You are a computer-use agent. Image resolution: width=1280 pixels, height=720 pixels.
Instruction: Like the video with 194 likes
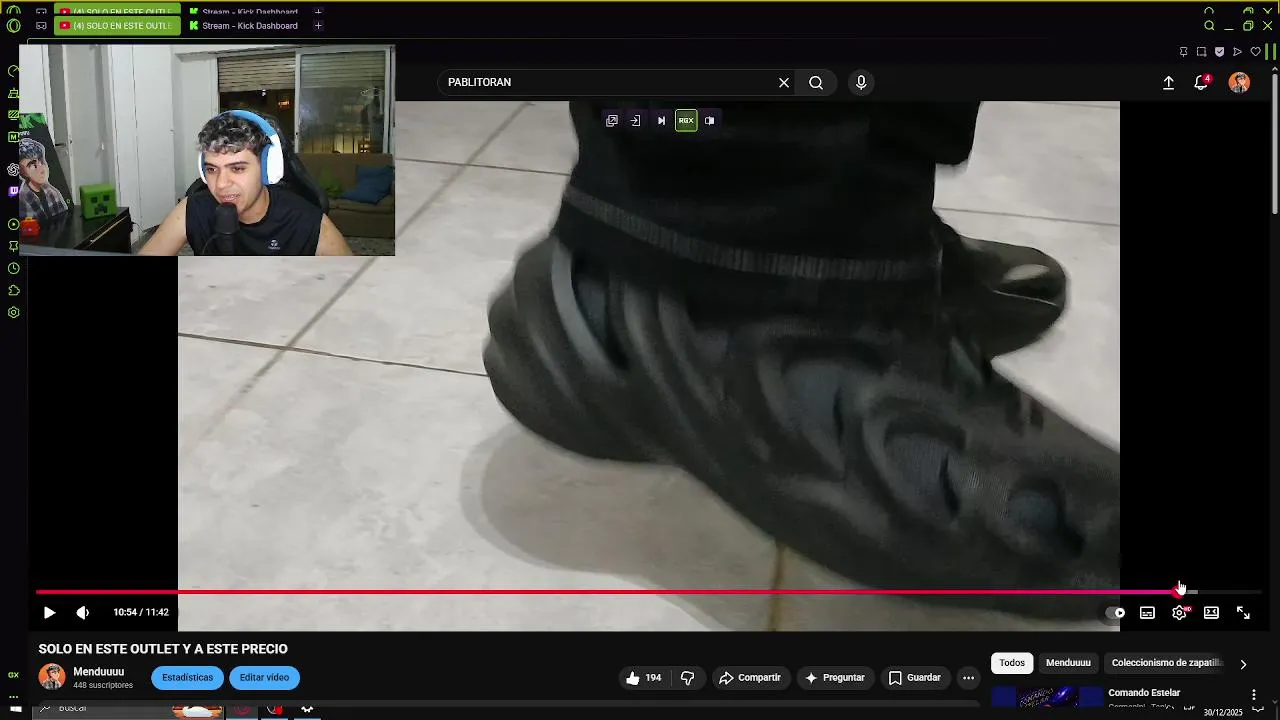642,678
